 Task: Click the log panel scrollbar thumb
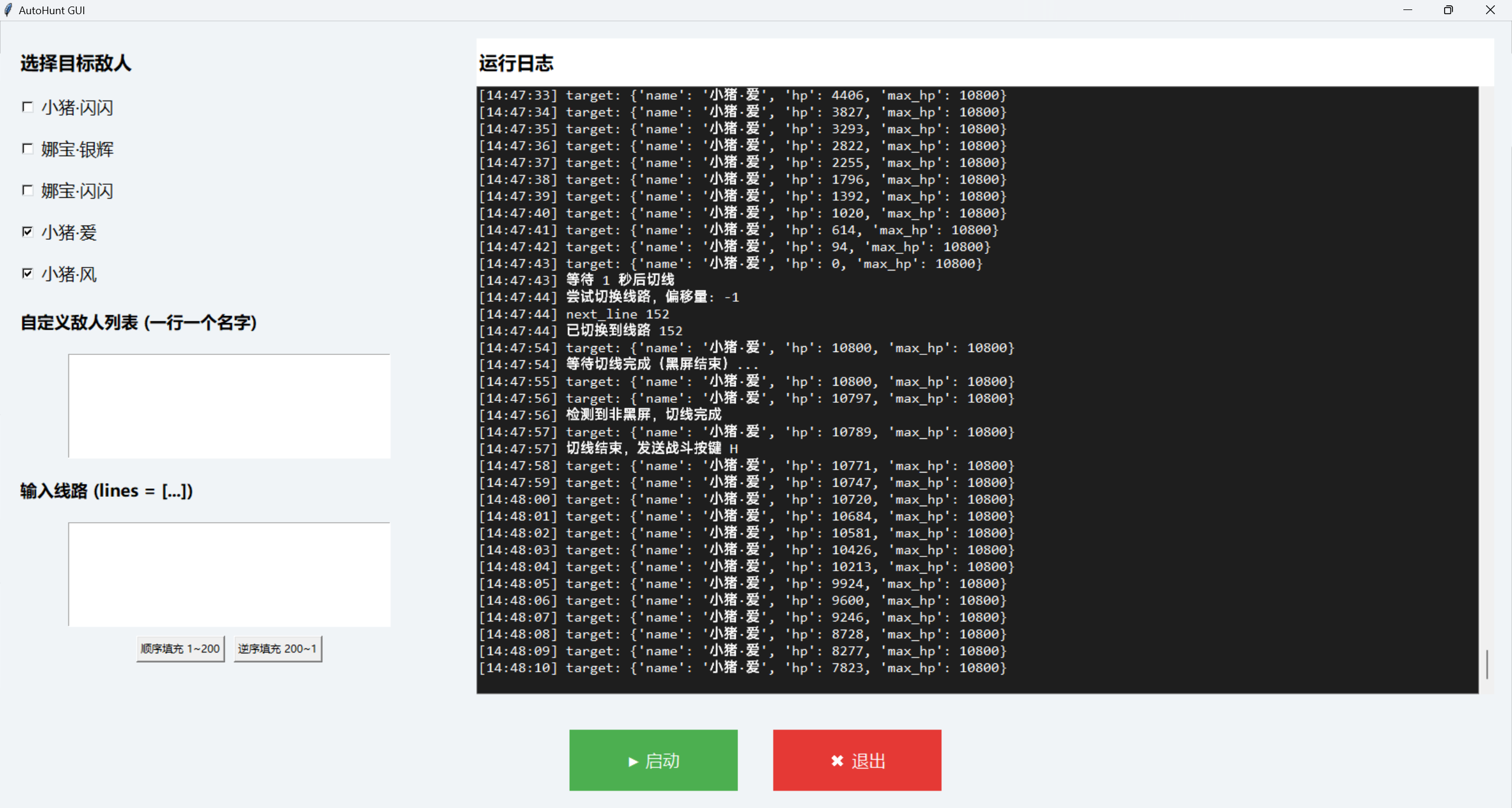point(1487,664)
